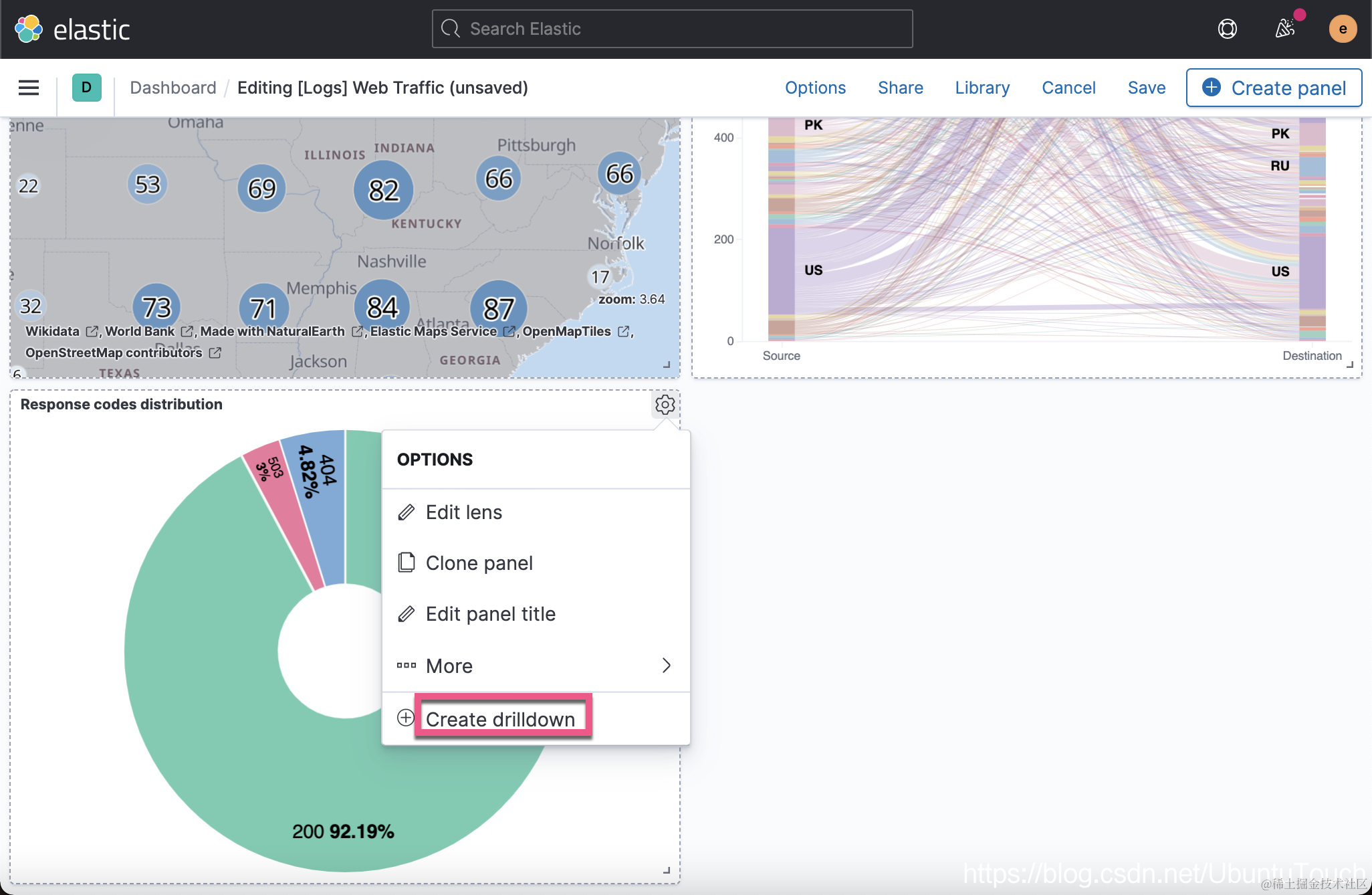Open the newsfeed celebration icon

pos(1284,29)
